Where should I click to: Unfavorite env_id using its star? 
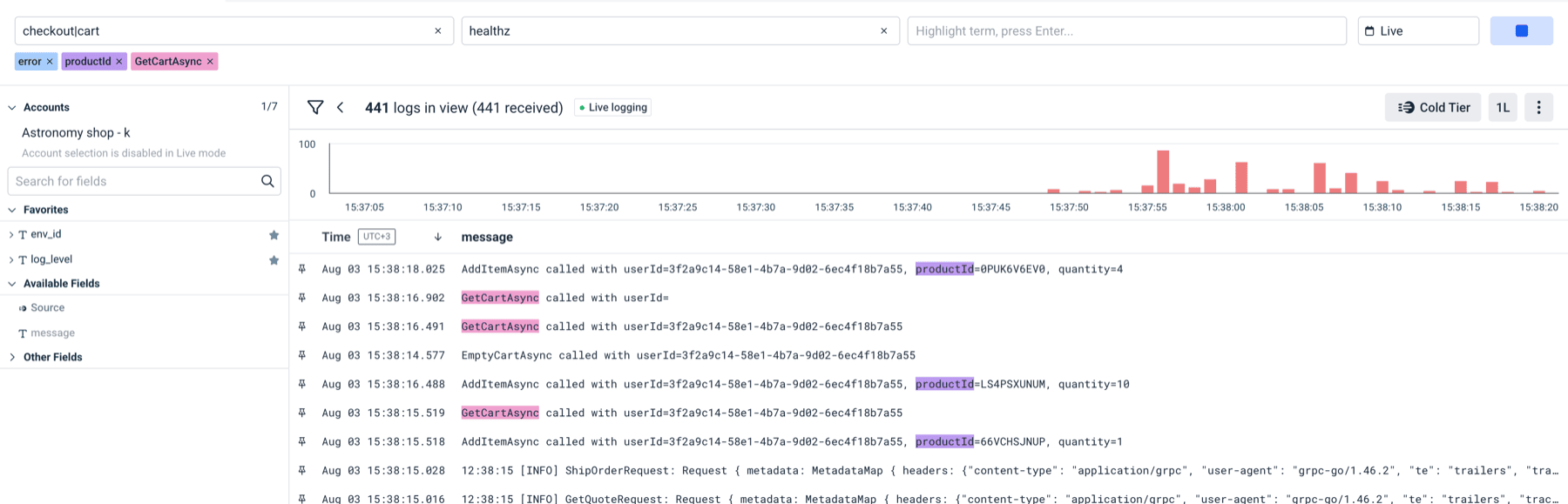click(x=274, y=235)
